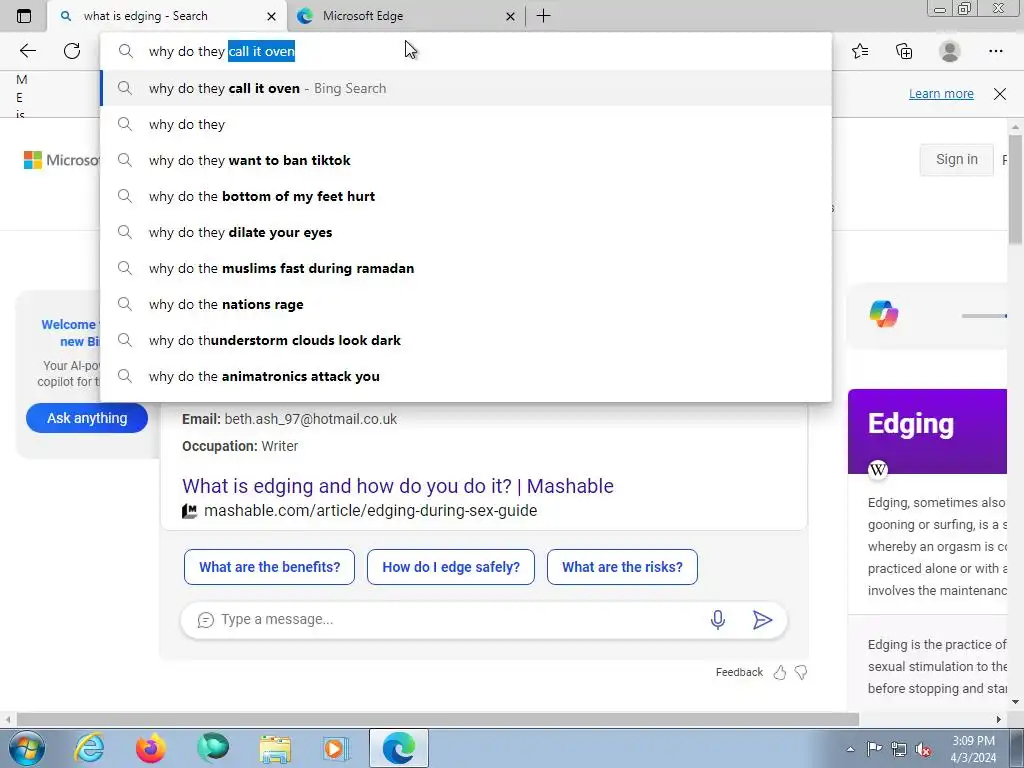Select the 'What are the benefits?' suggestion chip
Image resolution: width=1024 pixels, height=768 pixels.
269,567
